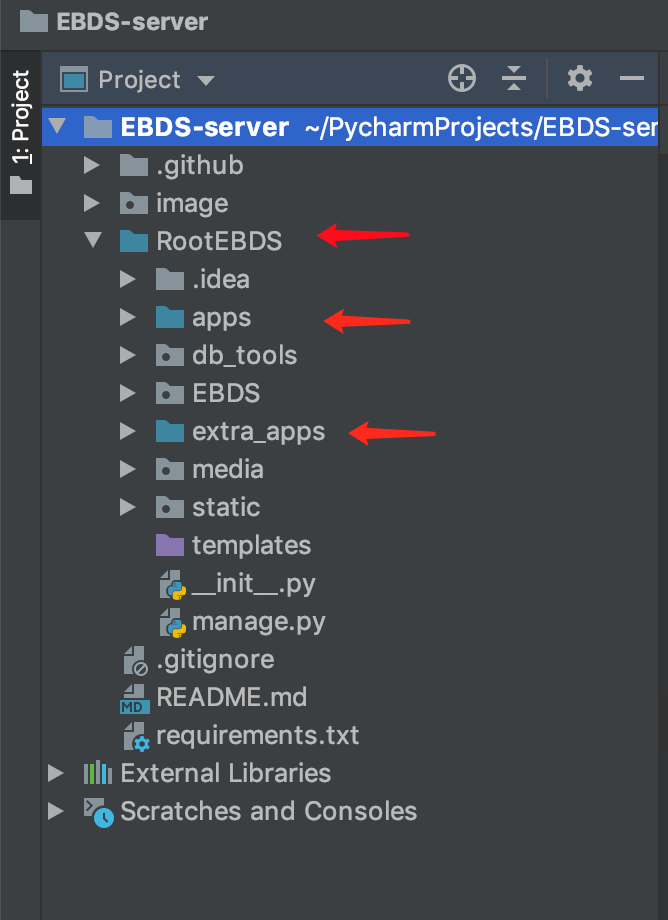This screenshot has height=920, width=668.
Task: Click the requirements.txt file icon
Action: point(137,736)
